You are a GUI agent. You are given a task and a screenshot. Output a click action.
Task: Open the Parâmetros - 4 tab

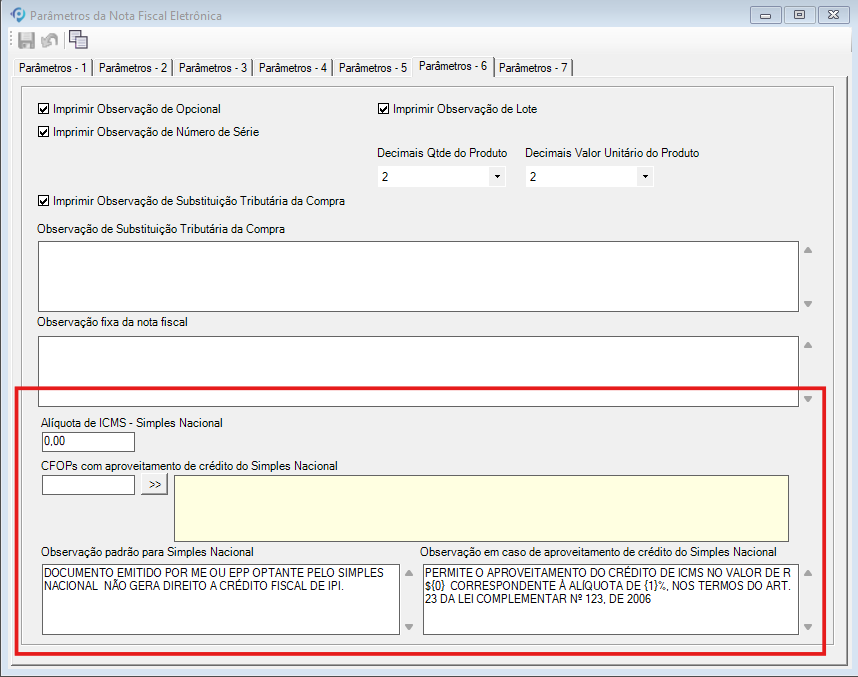(292, 68)
